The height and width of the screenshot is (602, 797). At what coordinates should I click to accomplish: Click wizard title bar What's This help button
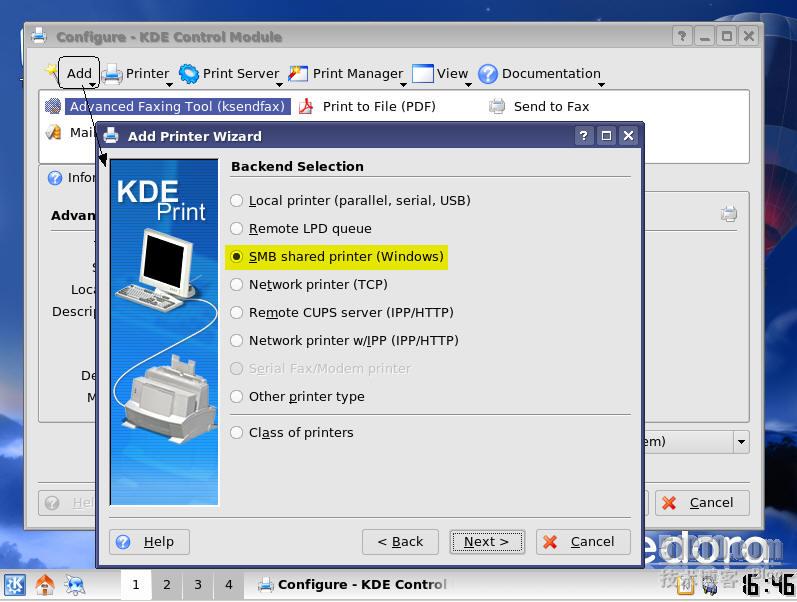pyautogui.click(x=584, y=136)
